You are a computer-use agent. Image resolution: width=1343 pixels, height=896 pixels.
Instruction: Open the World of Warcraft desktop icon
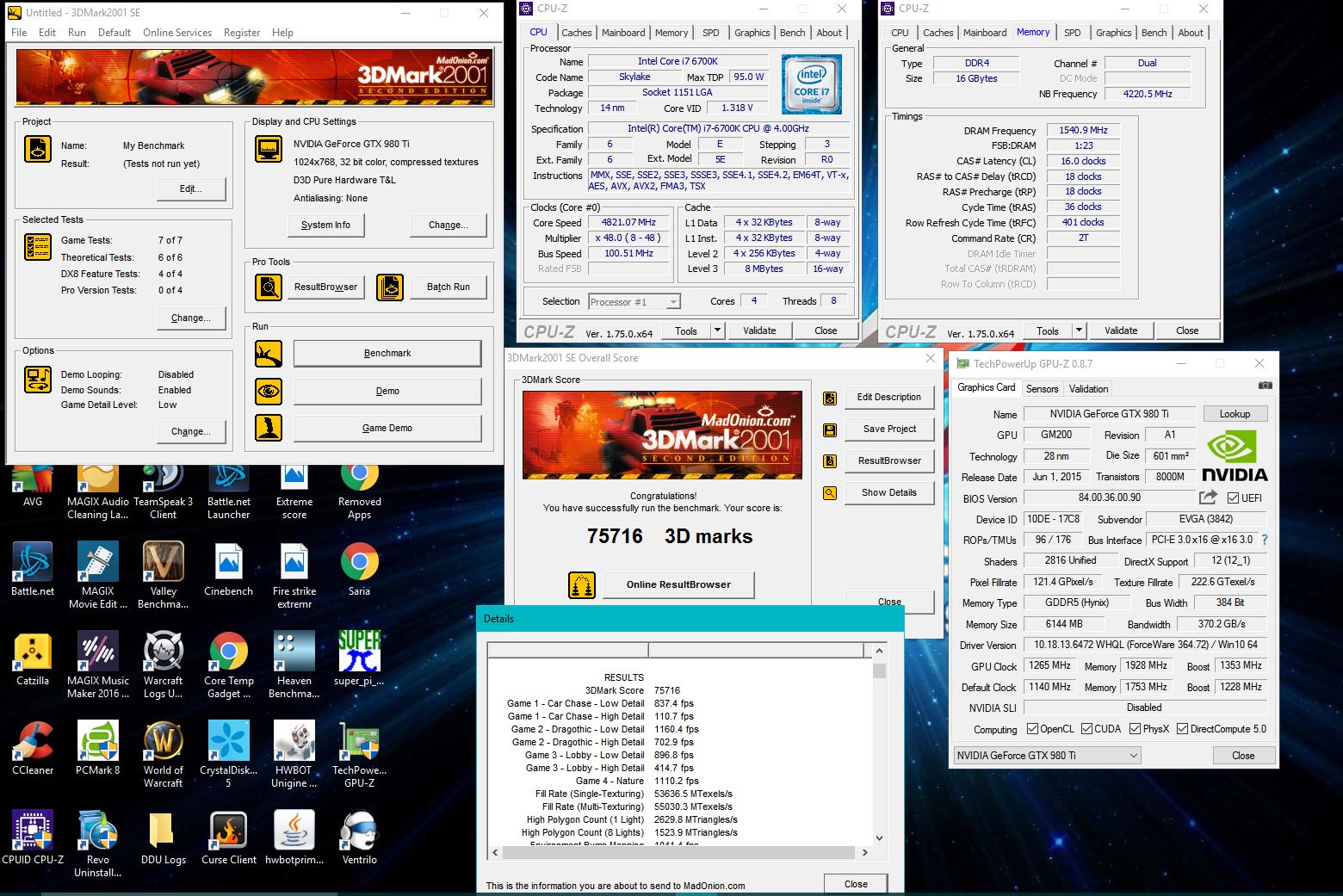pos(164,755)
